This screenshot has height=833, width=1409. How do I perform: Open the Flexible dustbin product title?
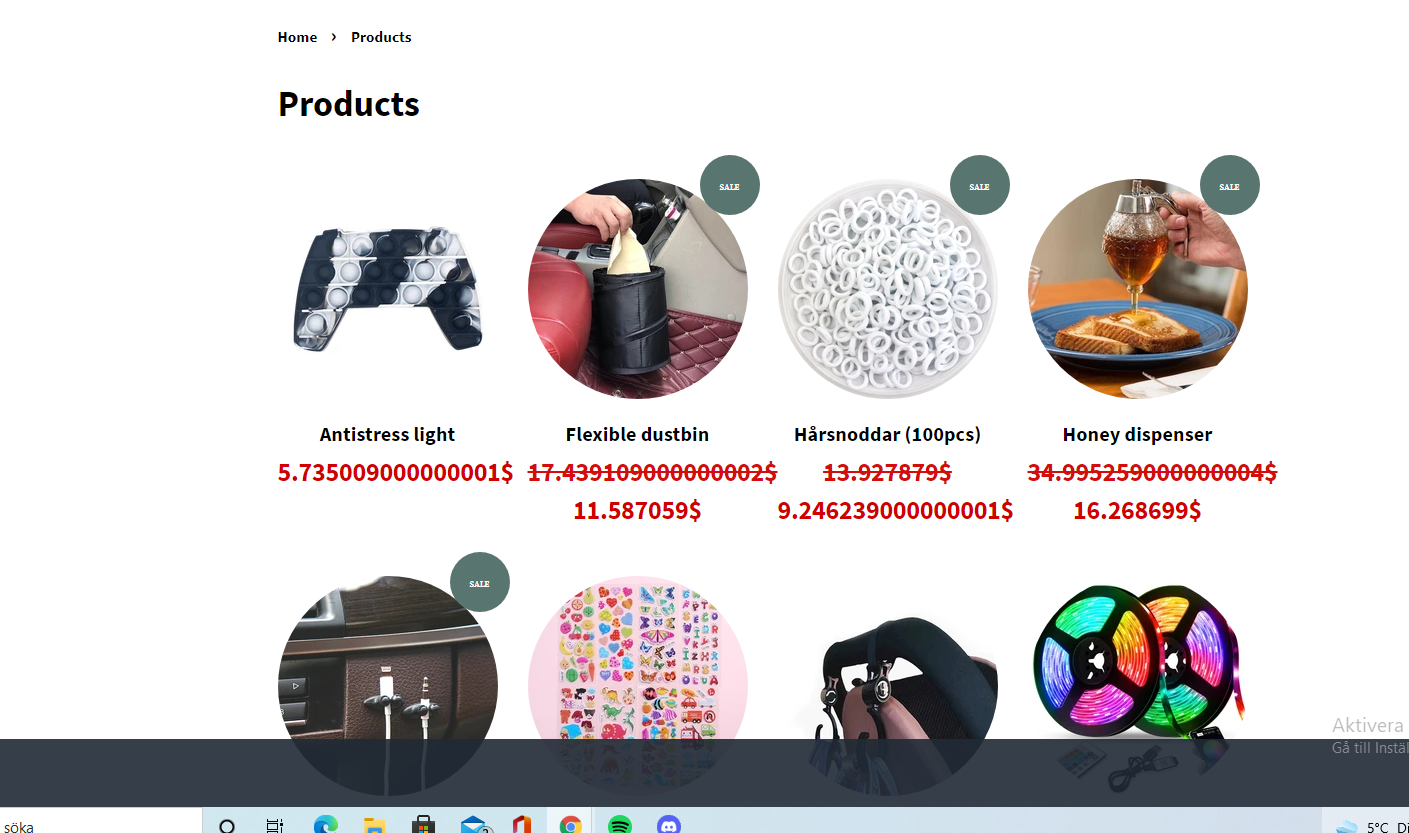point(637,434)
